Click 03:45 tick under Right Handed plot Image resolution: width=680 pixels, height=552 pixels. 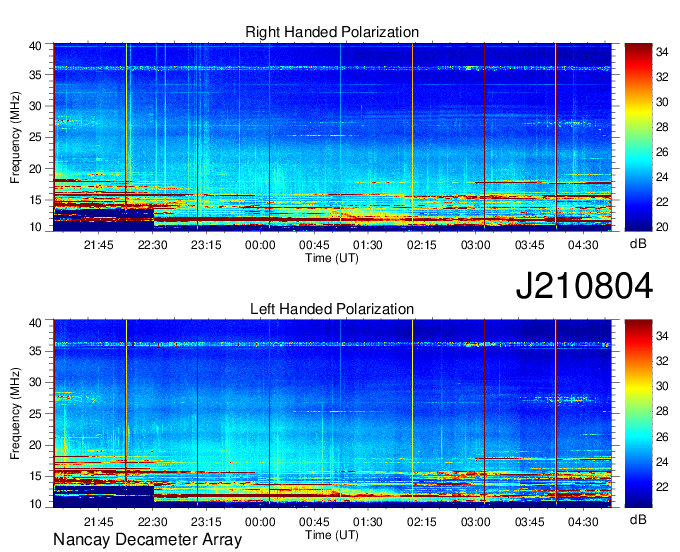[530, 245]
